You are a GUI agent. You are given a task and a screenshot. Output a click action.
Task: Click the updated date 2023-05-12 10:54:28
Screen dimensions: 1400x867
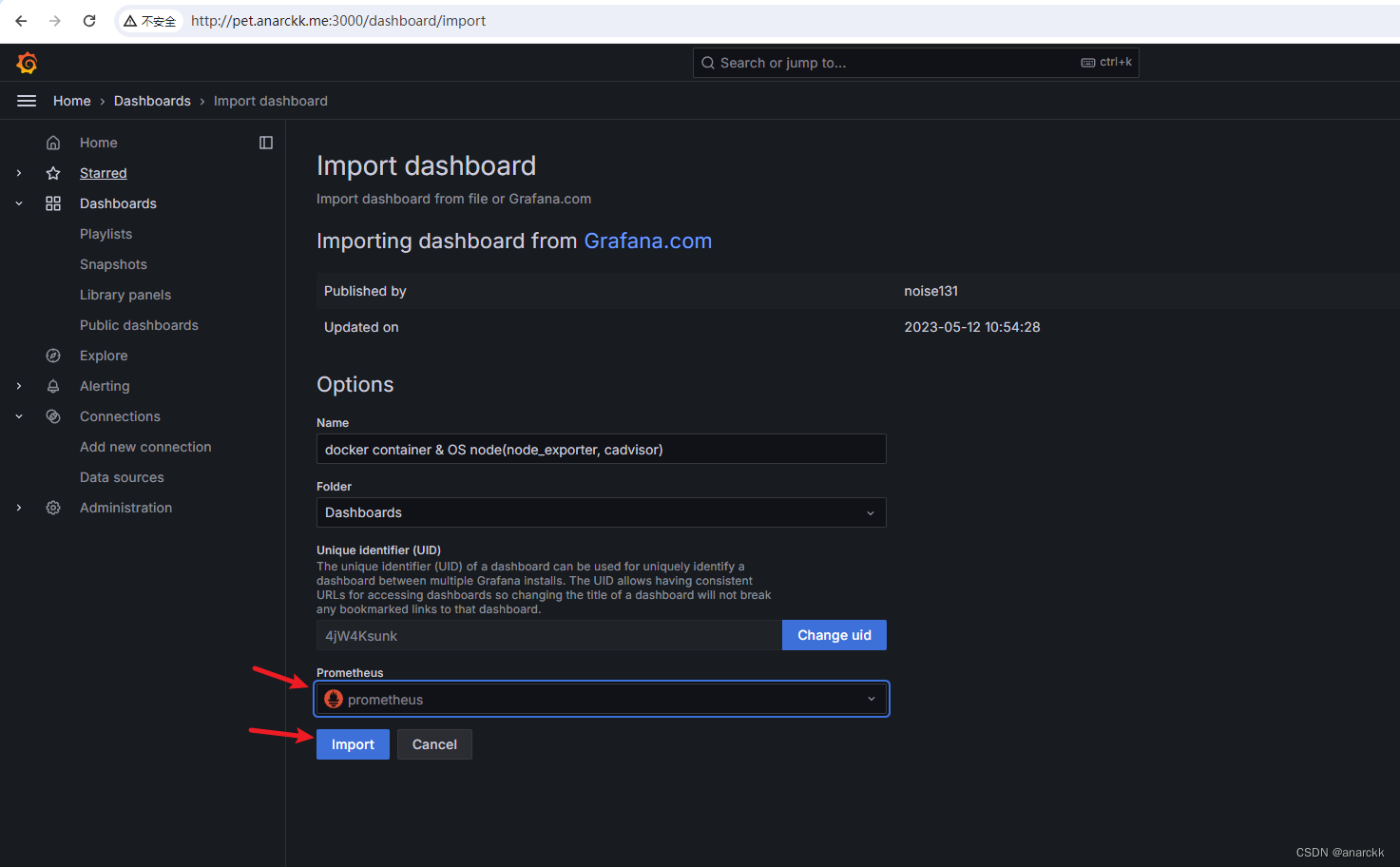tap(972, 327)
